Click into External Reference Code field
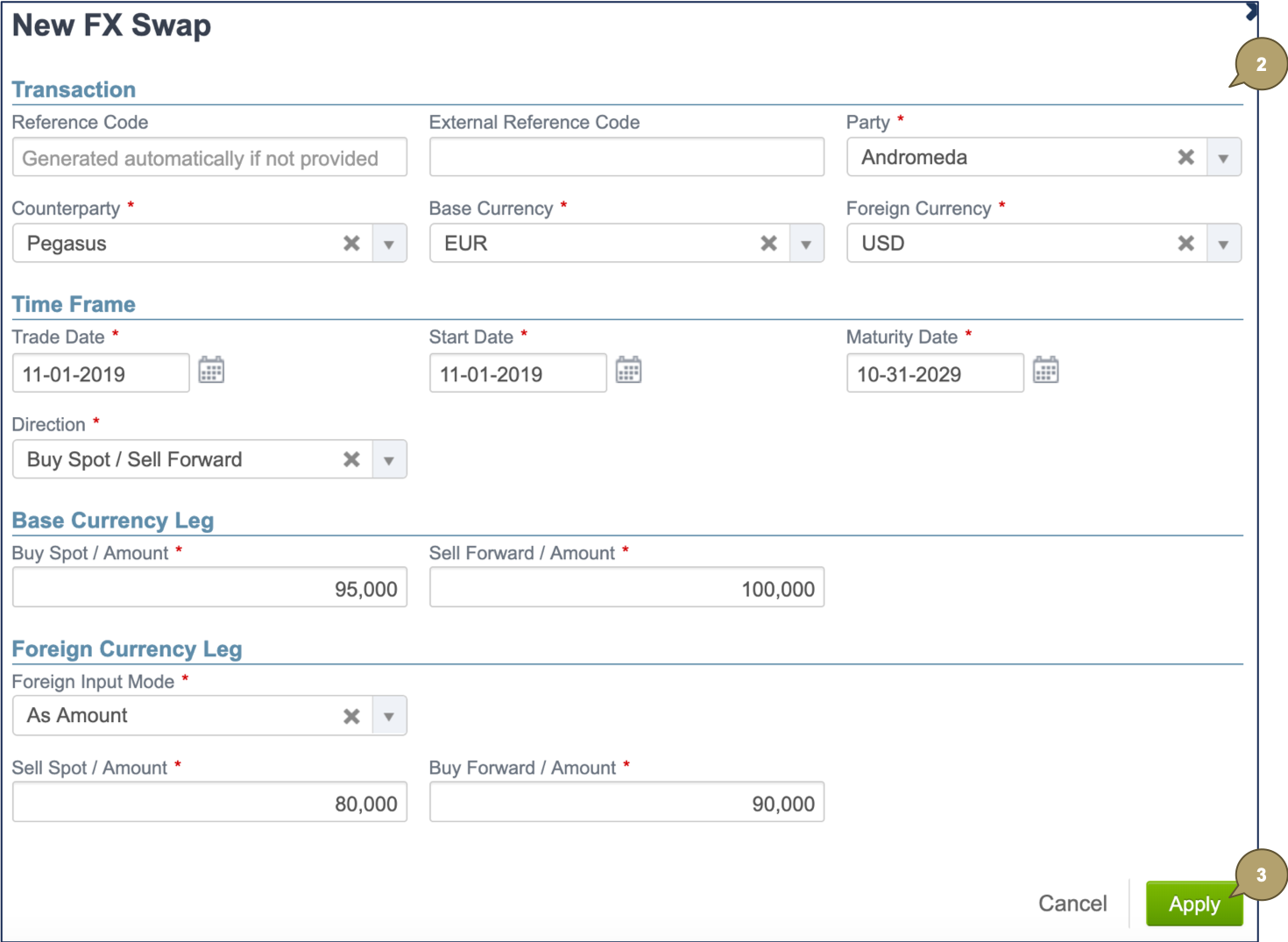 pyautogui.click(x=626, y=158)
